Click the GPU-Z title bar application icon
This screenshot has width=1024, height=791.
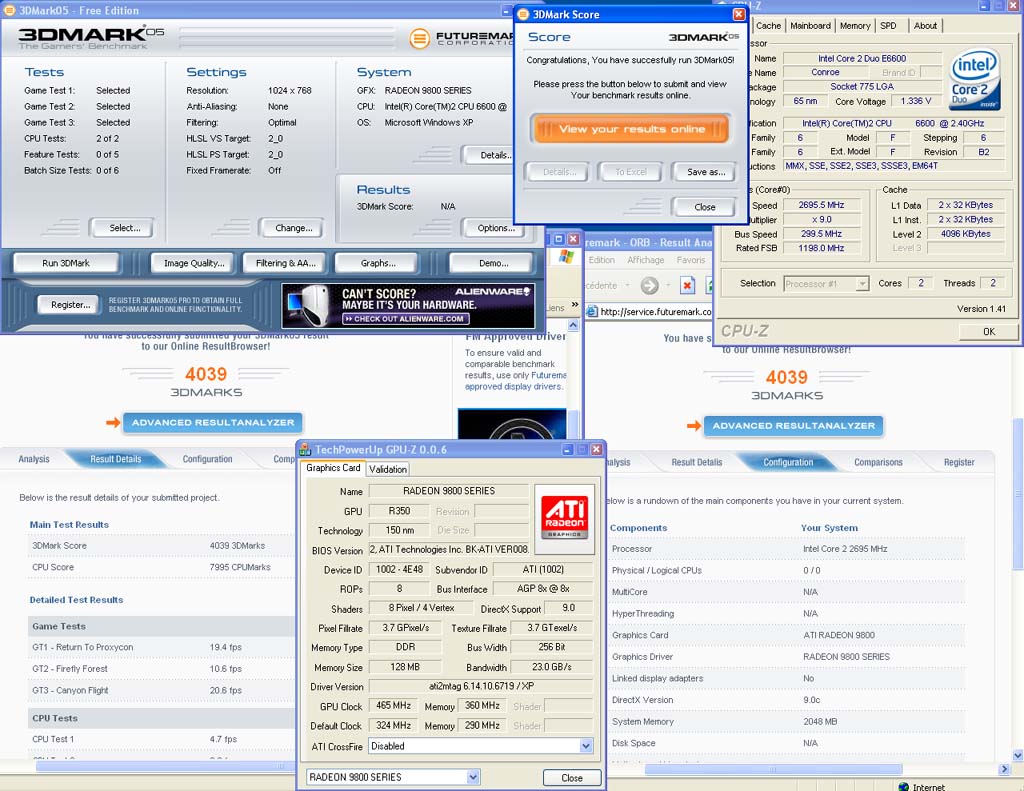pos(305,449)
